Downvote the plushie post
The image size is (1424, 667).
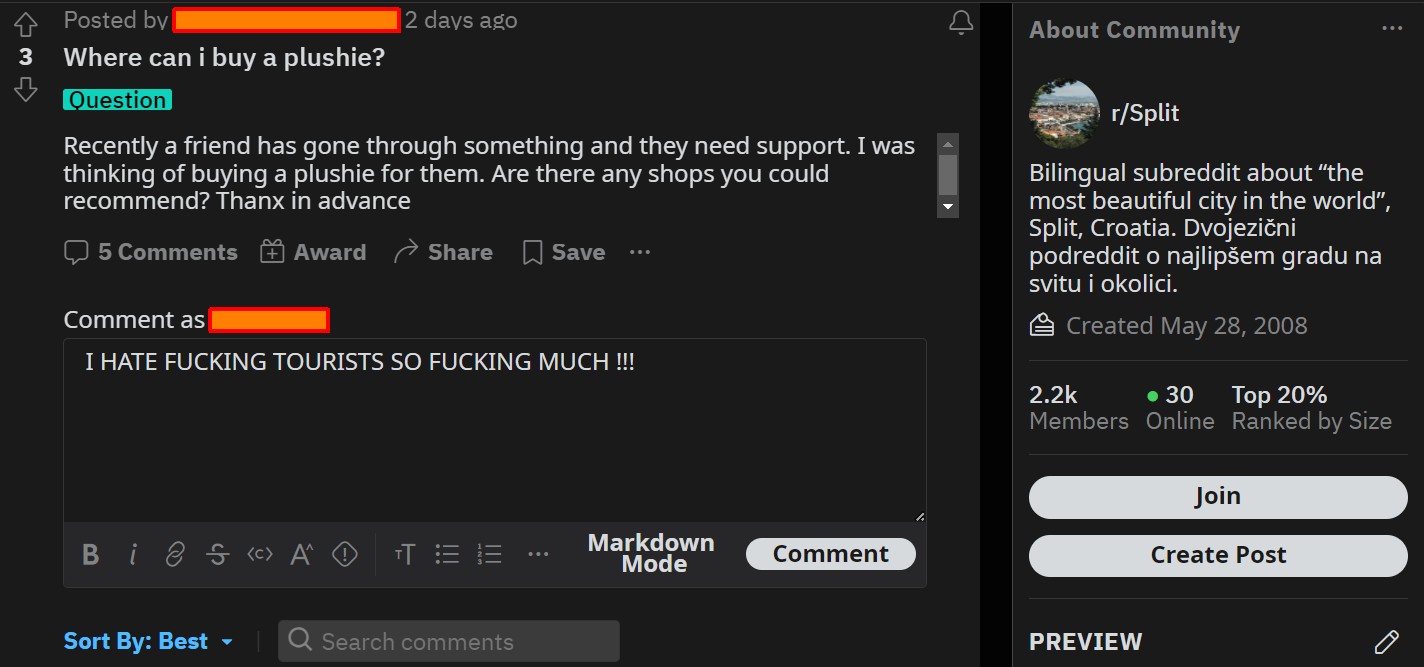tap(26, 89)
